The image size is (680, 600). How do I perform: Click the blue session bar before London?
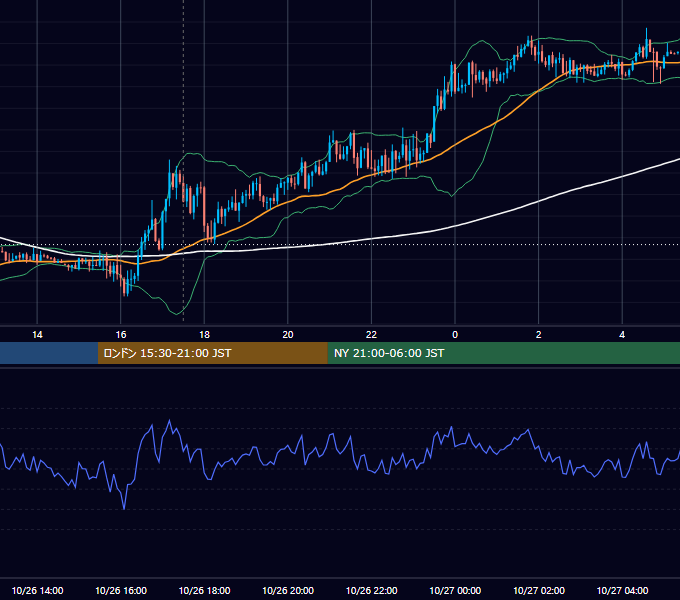click(x=49, y=353)
